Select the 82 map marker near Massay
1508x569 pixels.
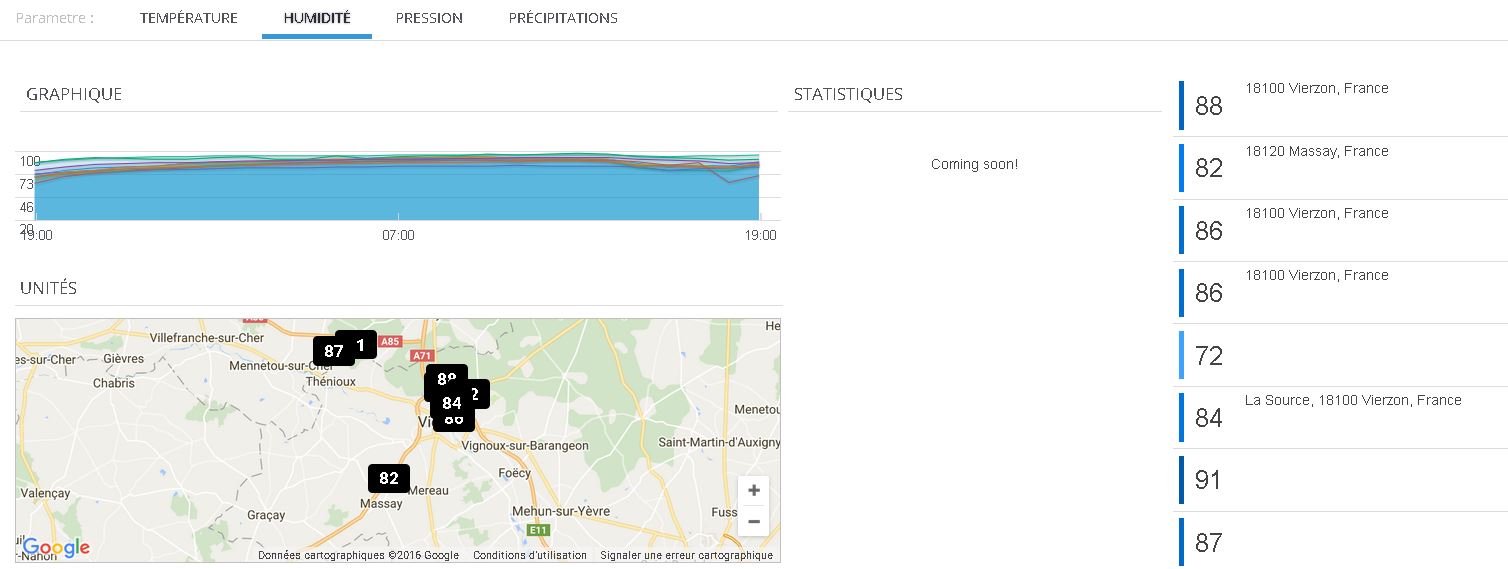389,479
